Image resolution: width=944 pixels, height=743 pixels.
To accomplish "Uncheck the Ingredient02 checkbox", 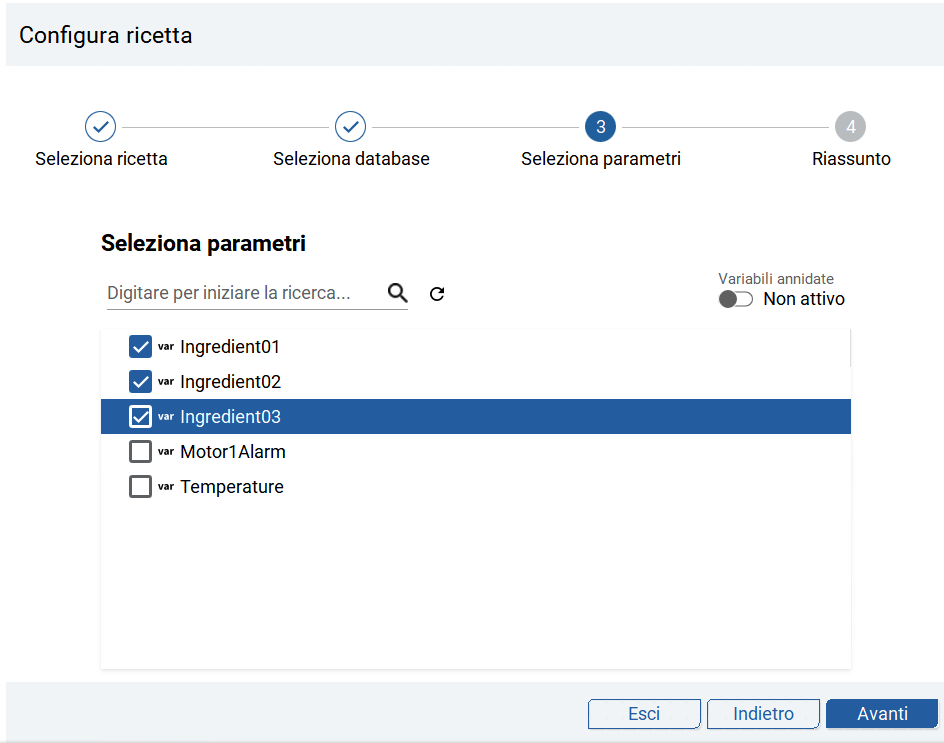I will click(140, 382).
